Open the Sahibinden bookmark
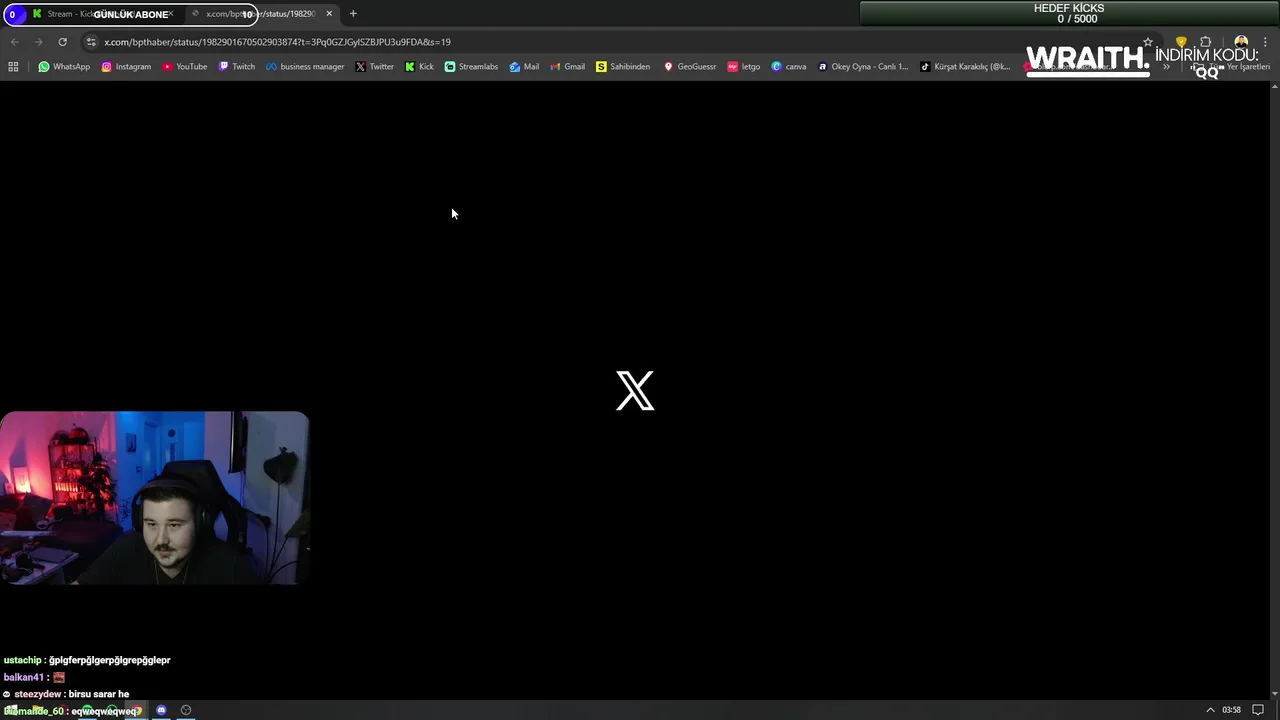Image resolution: width=1280 pixels, height=720 pixels. point(623,67)
